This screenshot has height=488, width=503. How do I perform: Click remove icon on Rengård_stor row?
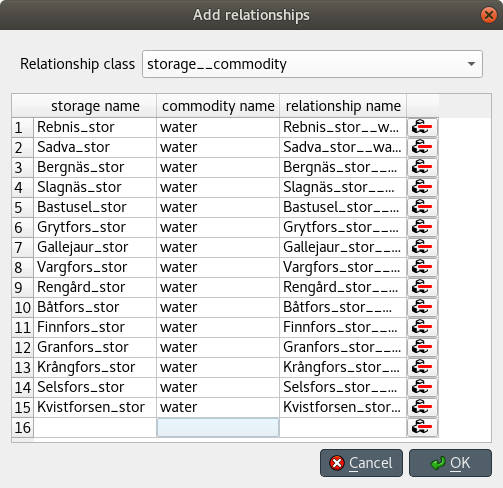[x=422, y=287]
